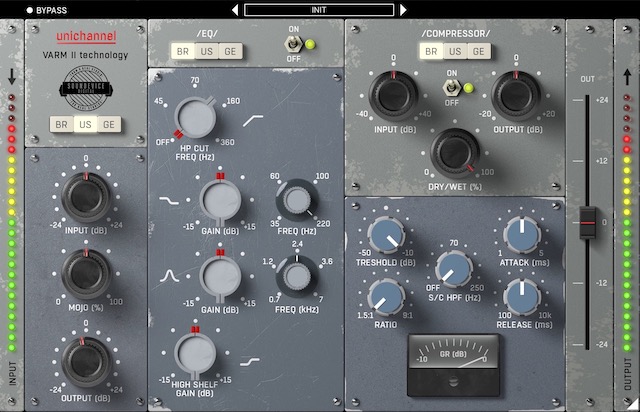The width and height of the screenshot is (640, 412).
Task: Go to previous preset with left arrow
Action: 234,10
